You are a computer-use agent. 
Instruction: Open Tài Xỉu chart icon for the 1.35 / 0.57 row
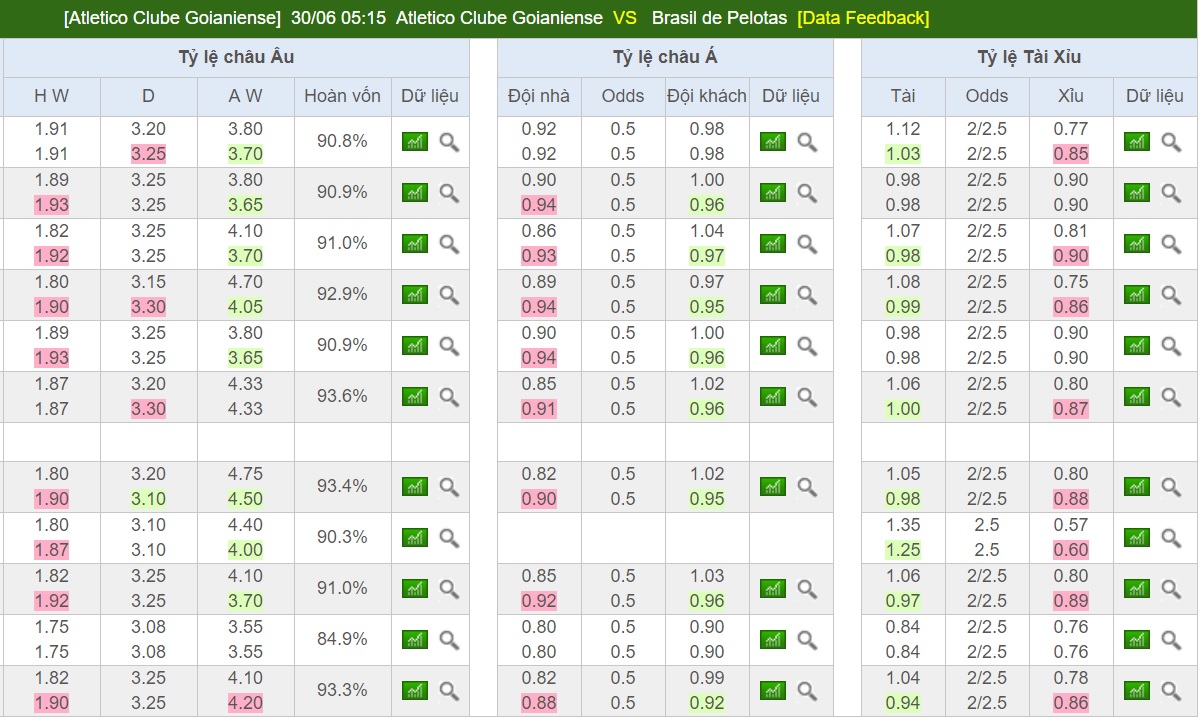coord(1137,538)
